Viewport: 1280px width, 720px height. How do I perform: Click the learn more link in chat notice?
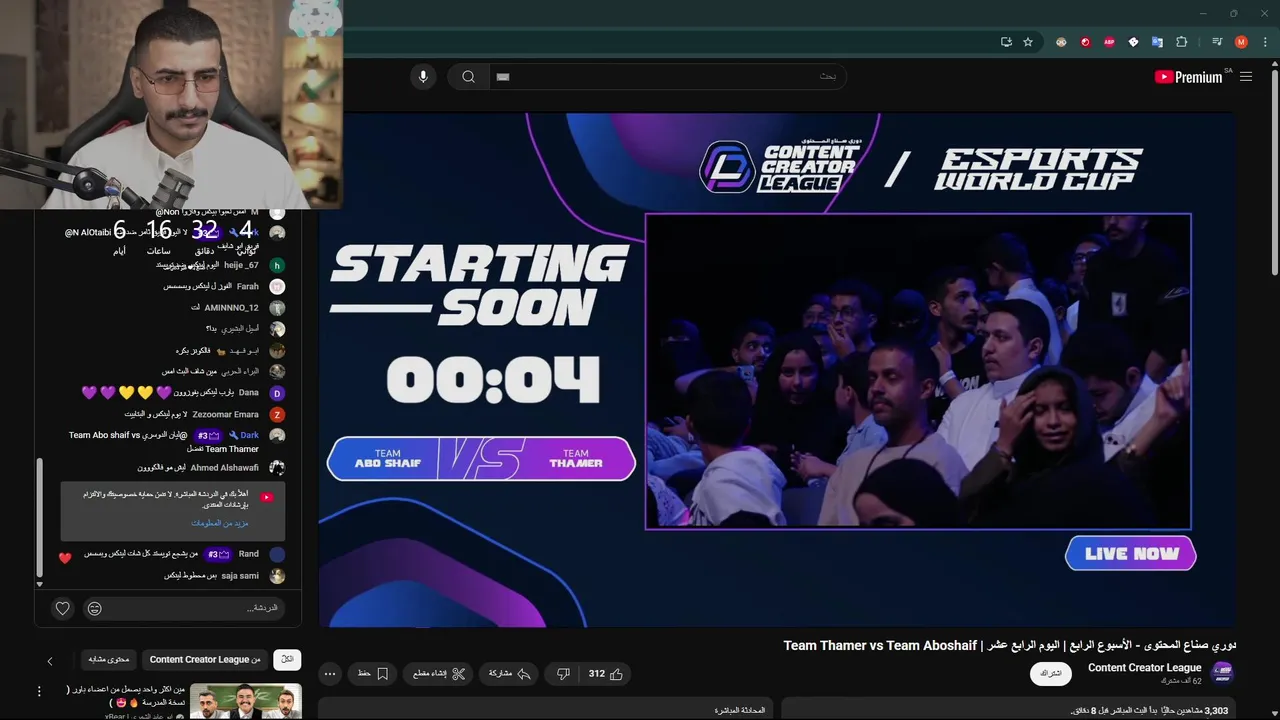pos(219,523)
